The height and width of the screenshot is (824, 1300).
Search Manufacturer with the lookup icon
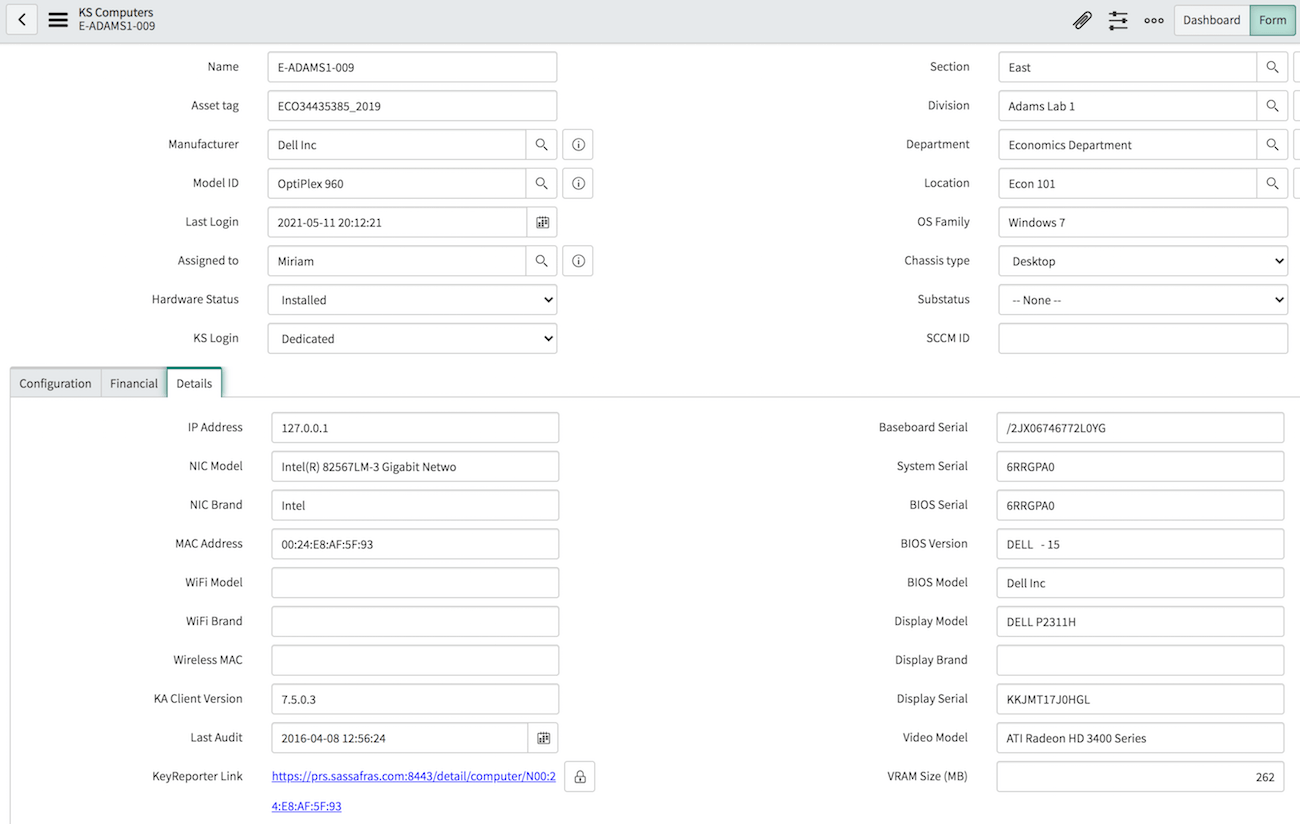[x=541, y=145]
